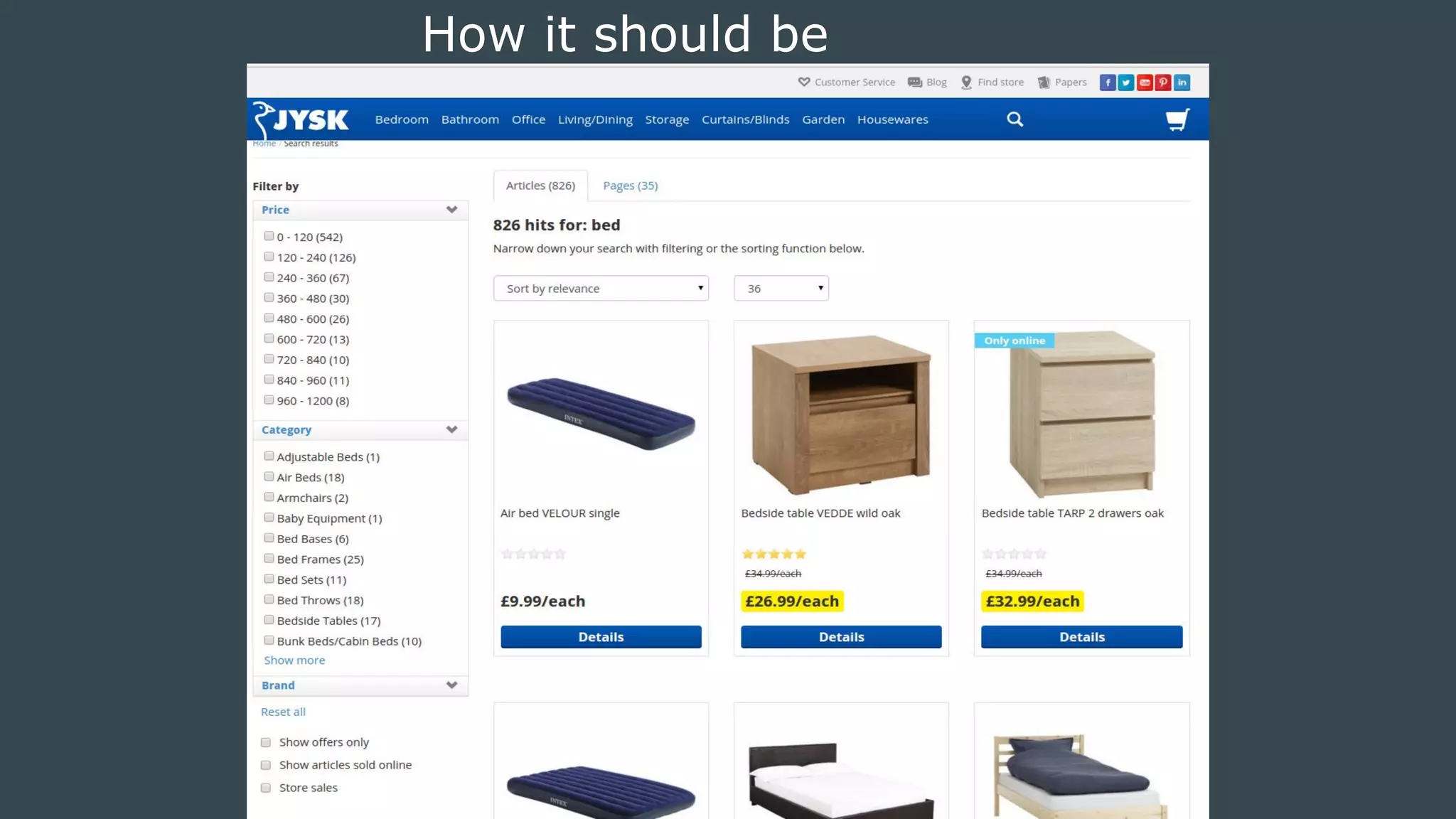Click Details for Bedside table VEDDE
Screen dimensions: 1456x819
click(841, 637)
